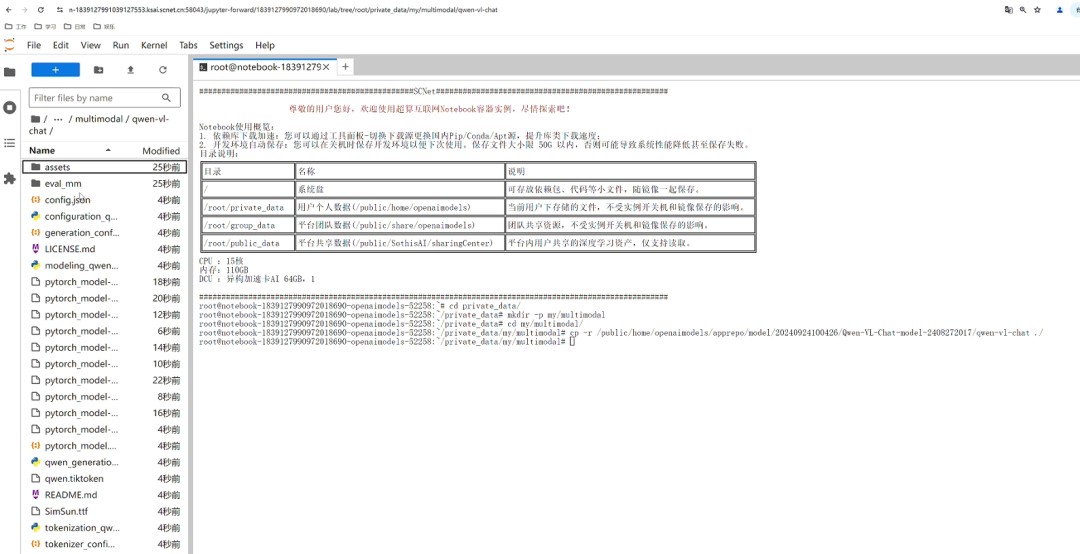Close the terminal tab with X
1080x554 pixels.
coord(327,67)
